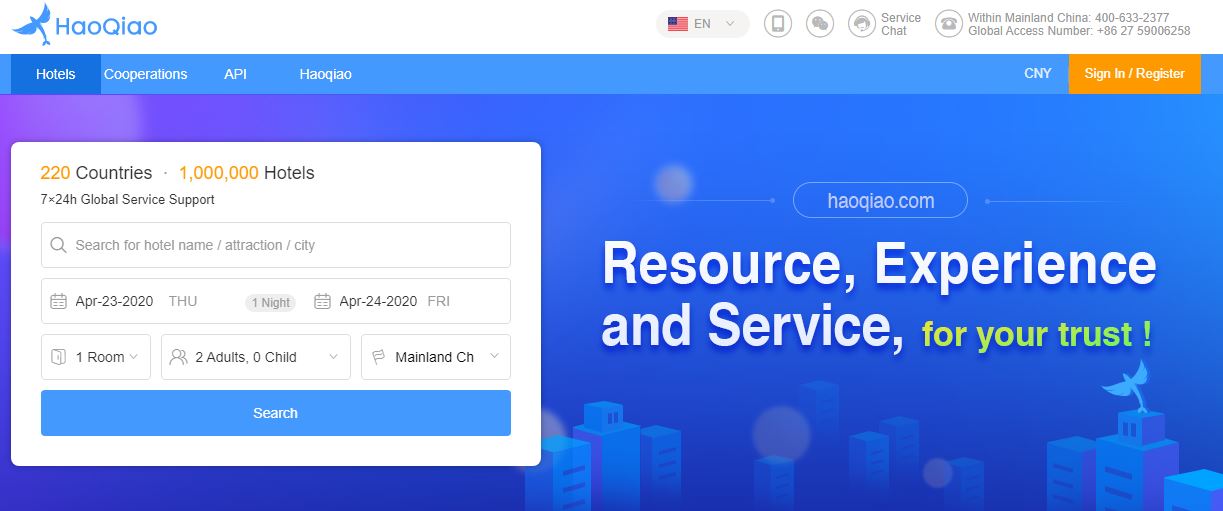Pick check-out date Apr-24-2020
Viewport: 1223px width, 511px height.
378,301
